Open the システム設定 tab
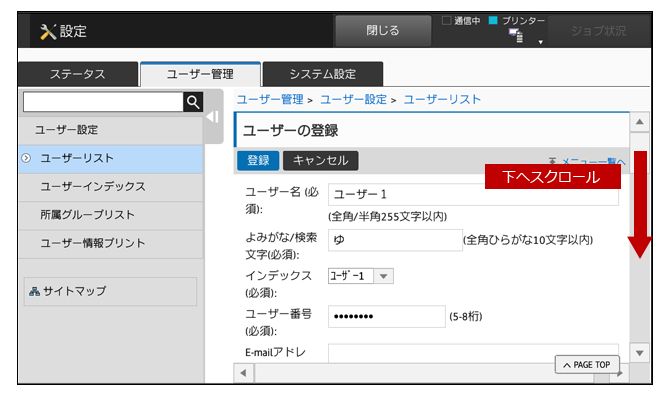This screenshot has width=670, height=396. 323,74
